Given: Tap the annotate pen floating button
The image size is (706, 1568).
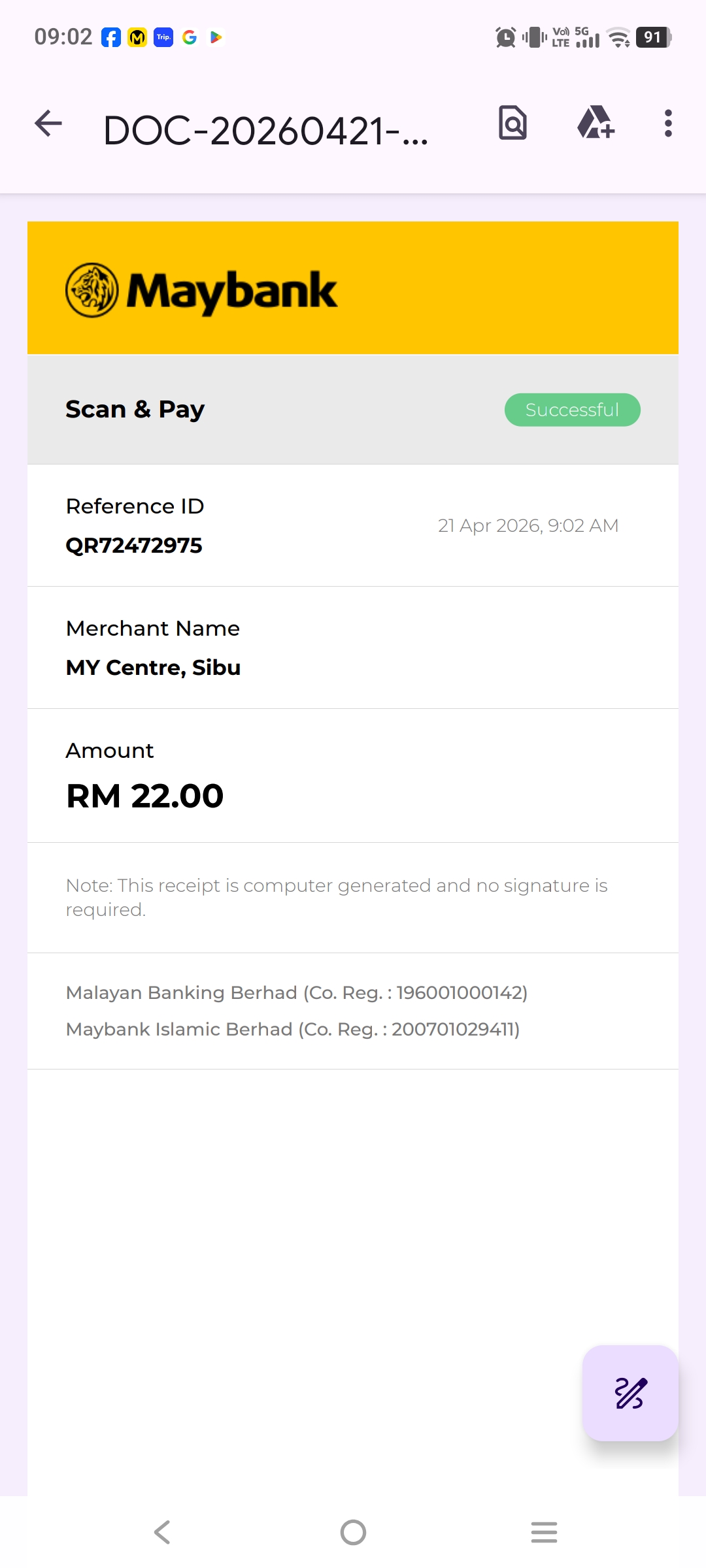Looking at the screenshot, I should 630,1393.
